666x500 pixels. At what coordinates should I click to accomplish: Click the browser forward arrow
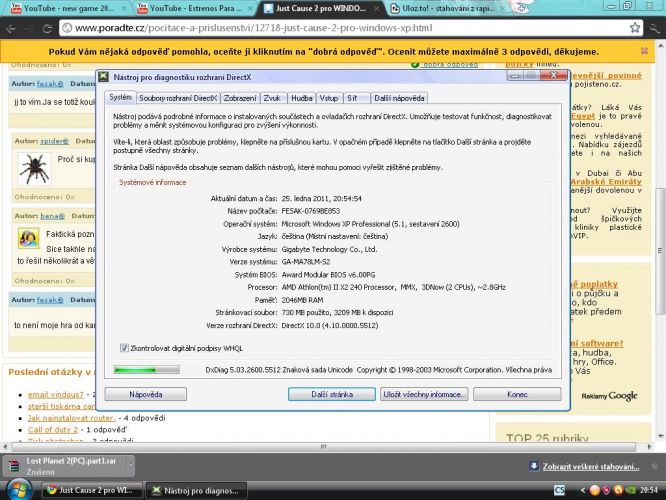click(29, 28)
